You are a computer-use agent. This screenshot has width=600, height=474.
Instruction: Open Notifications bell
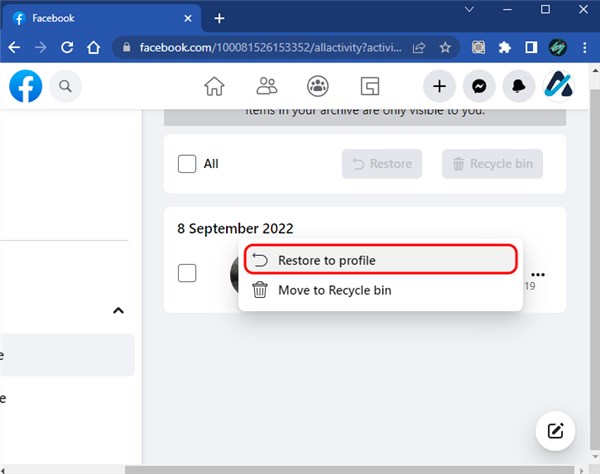tap(518, 86)
